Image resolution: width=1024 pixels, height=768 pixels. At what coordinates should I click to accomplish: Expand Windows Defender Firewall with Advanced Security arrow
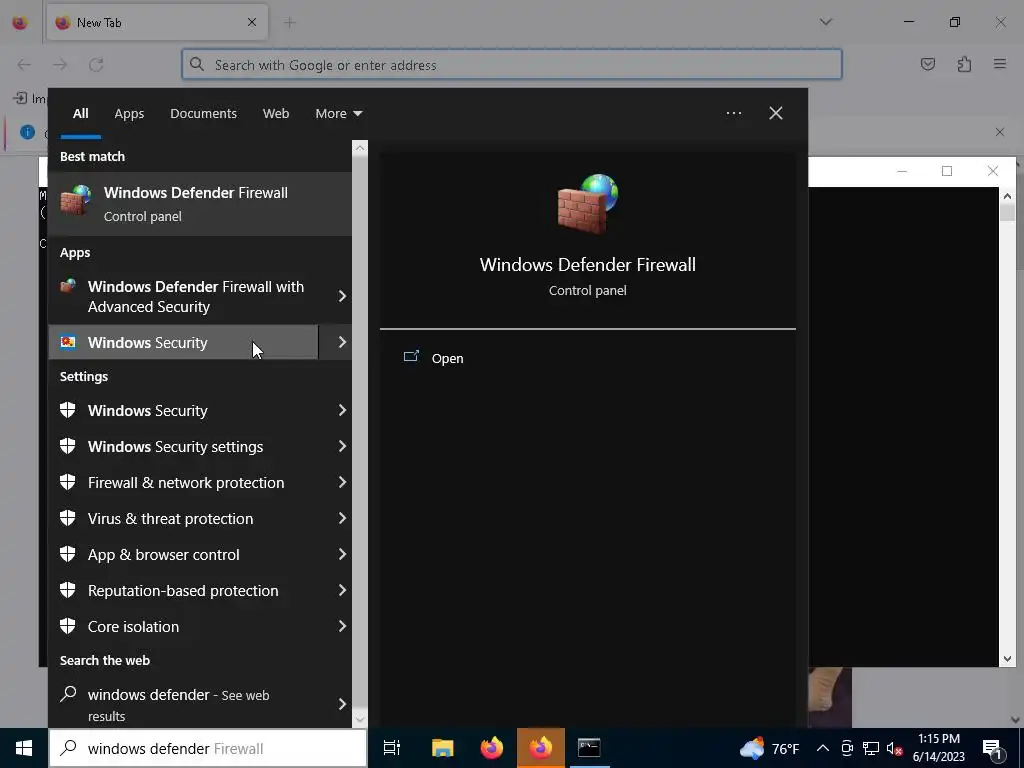(x=342, y=296)
